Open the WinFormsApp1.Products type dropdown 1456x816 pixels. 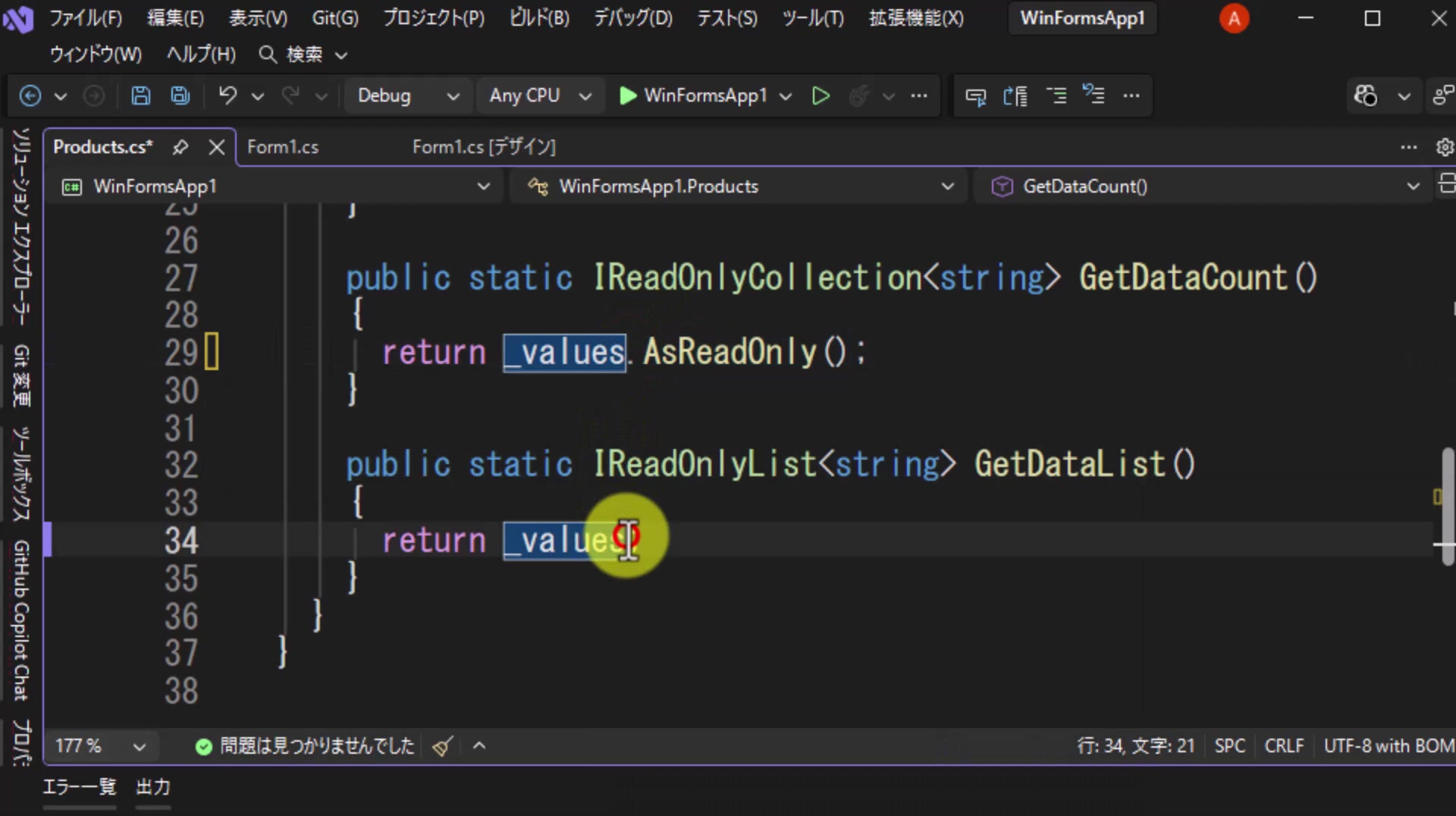[739, 187]
